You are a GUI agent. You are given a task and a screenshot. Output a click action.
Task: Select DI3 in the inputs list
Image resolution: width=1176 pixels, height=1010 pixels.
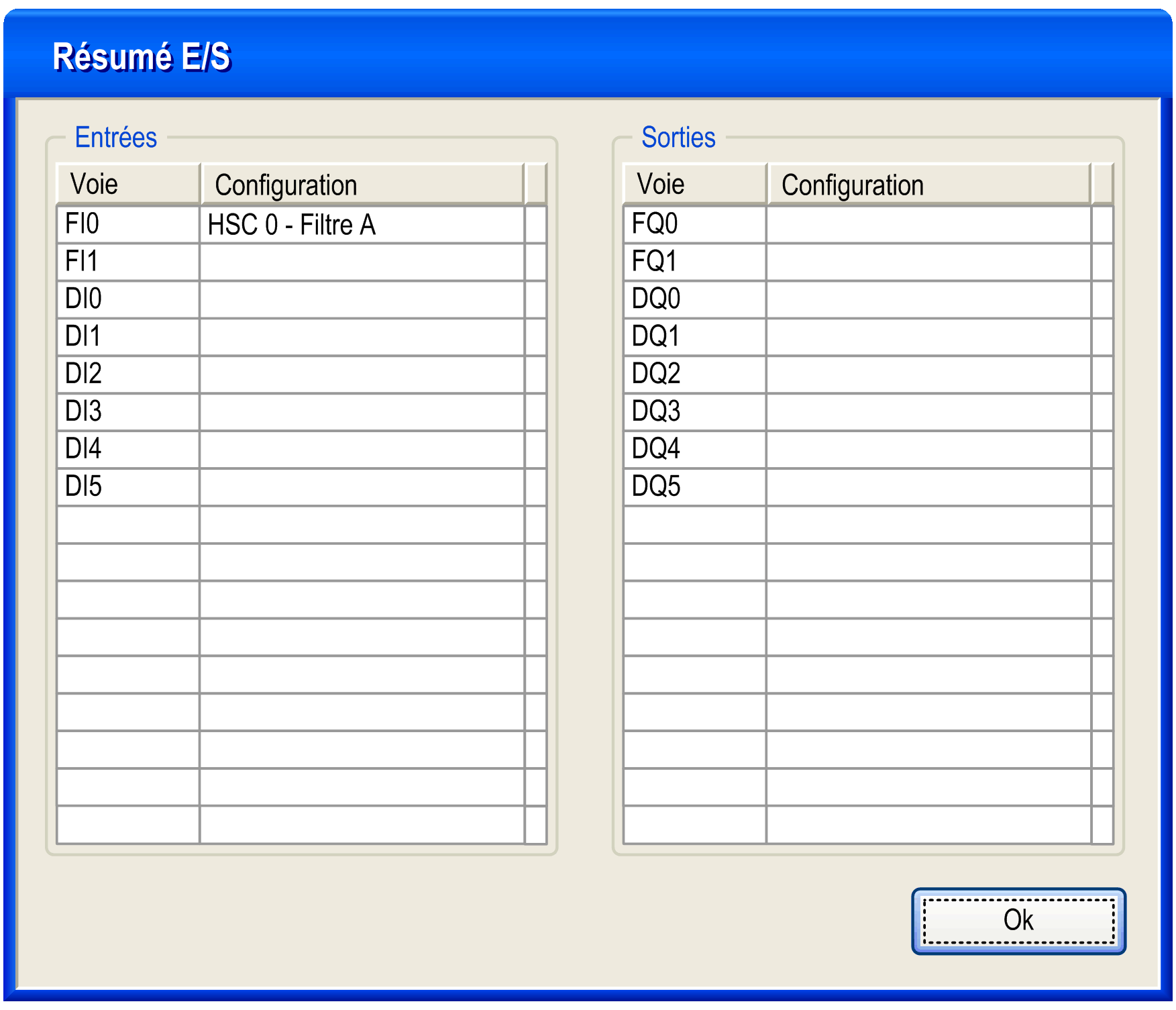click(127, 411)
